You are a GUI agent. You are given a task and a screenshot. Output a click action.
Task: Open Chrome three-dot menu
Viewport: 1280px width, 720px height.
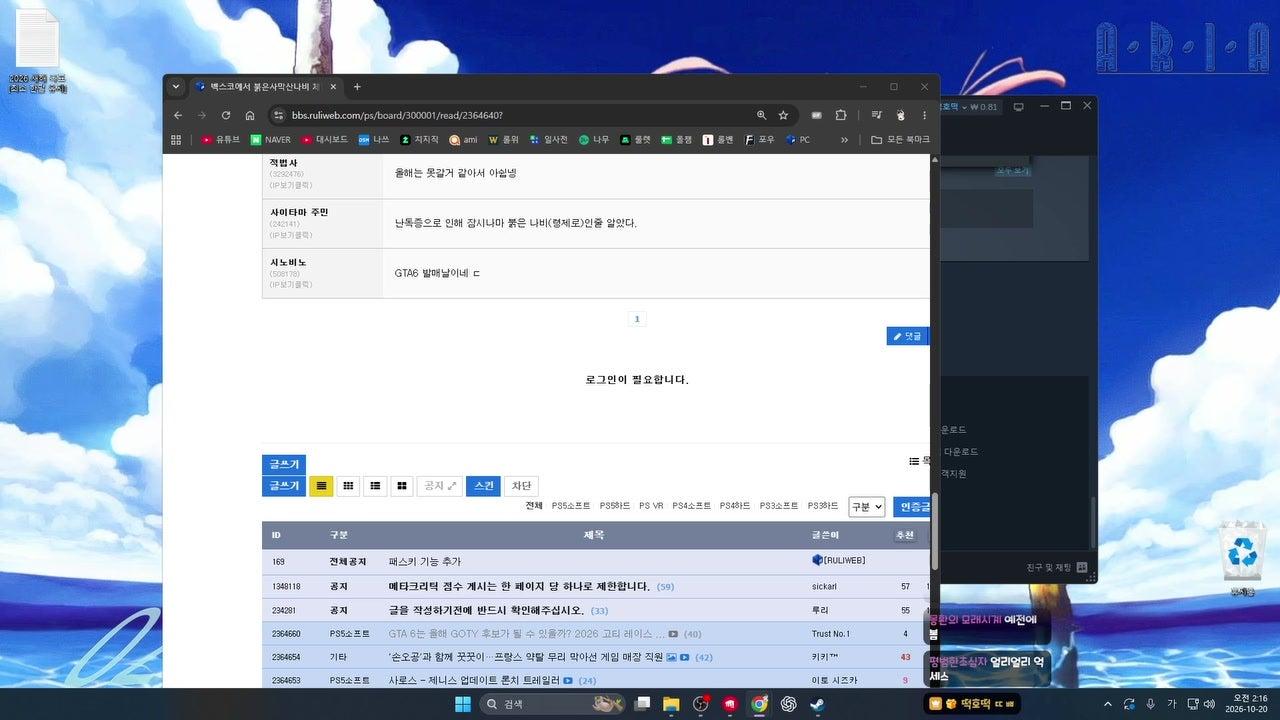tap(924, 115)
